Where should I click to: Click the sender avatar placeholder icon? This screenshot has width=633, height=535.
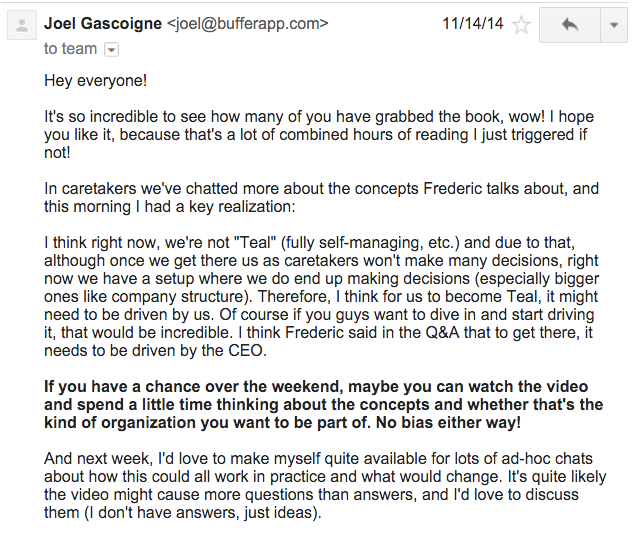coord(22,25)
